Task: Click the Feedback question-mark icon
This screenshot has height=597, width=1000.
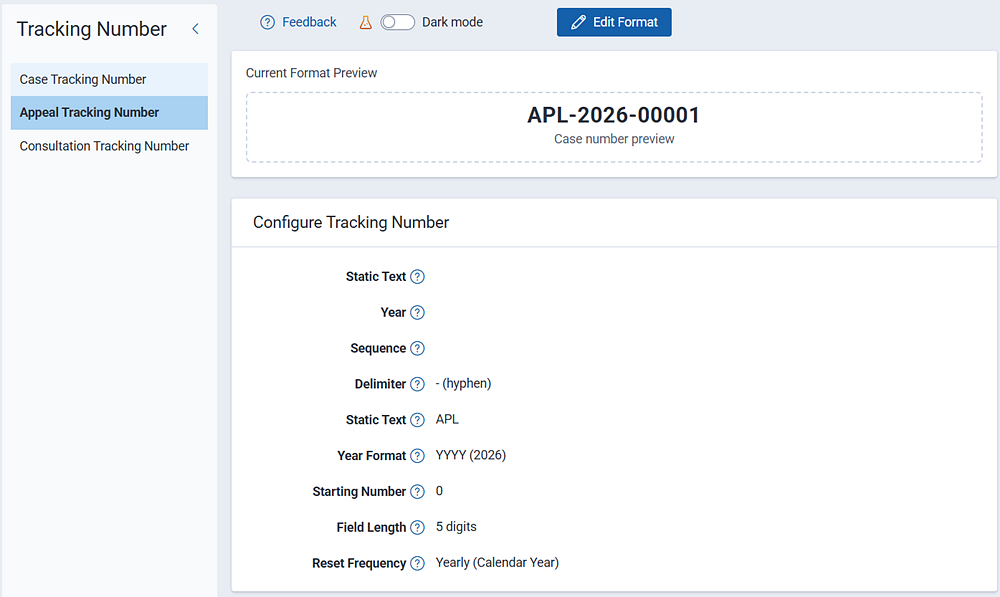Action: (x=267, y=22)
